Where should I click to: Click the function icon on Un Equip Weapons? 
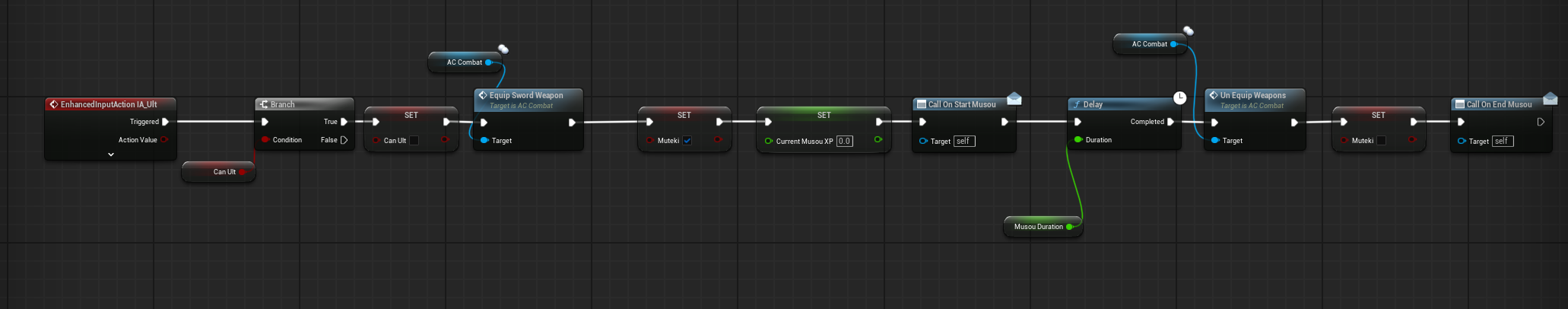point(1213,95)
